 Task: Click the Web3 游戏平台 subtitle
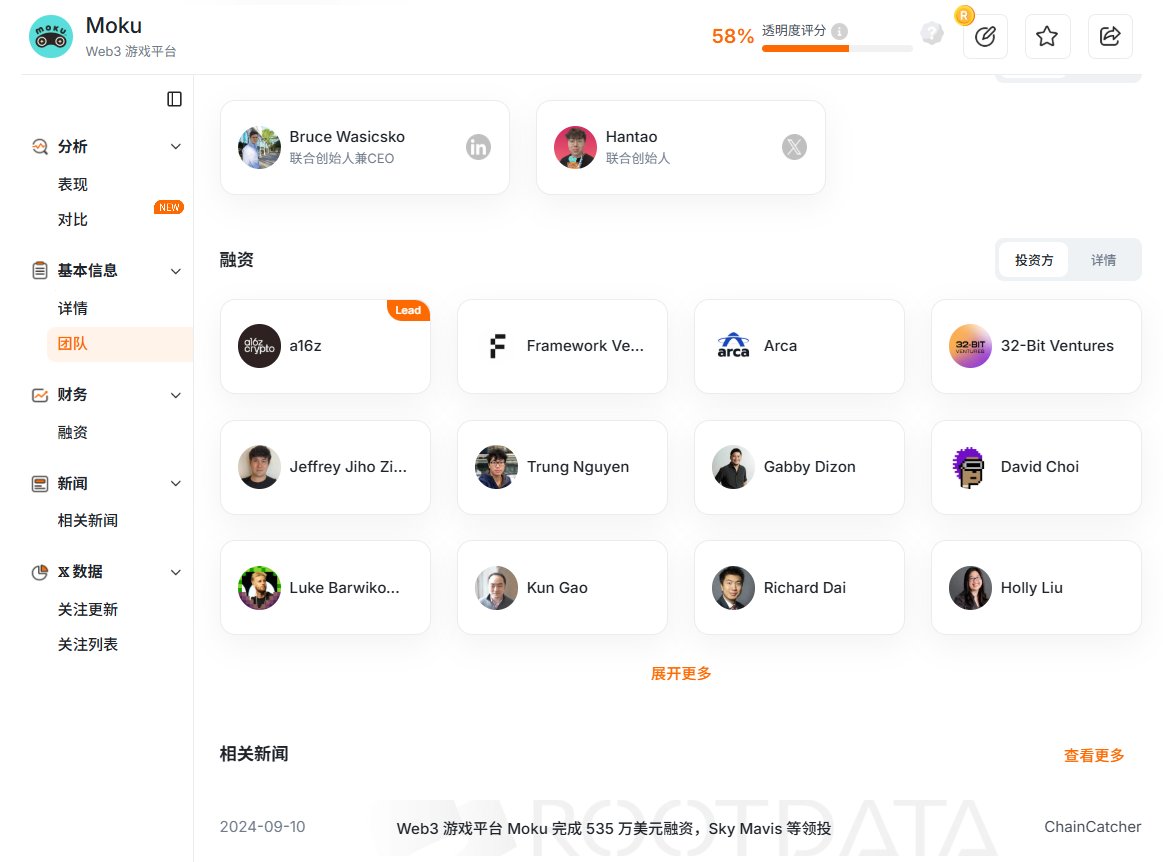pyautogui.click(x=131, y=51)
